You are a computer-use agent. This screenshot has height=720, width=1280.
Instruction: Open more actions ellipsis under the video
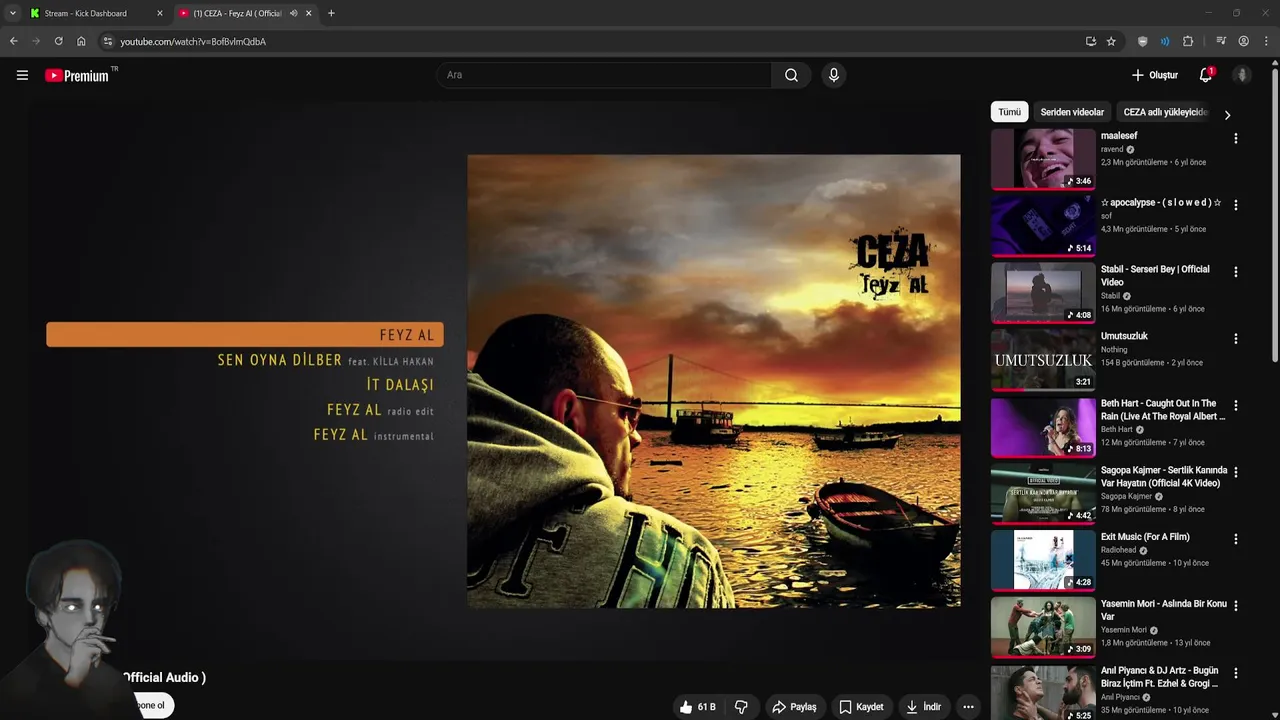pos(968,707)
